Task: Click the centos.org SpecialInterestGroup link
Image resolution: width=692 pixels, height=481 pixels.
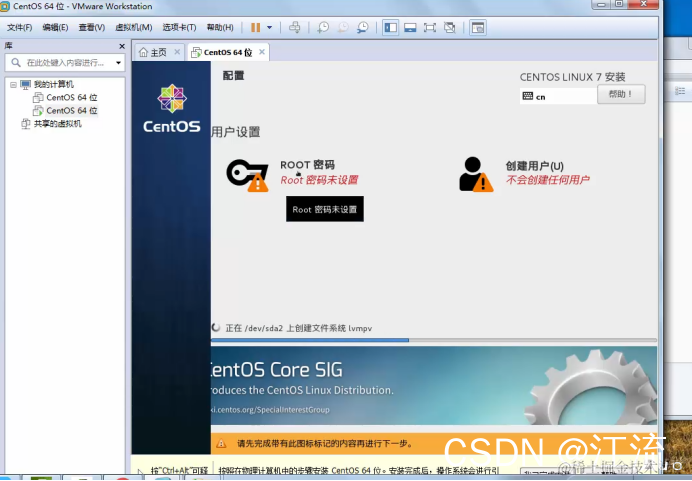Action: click(x=270, y=410)
